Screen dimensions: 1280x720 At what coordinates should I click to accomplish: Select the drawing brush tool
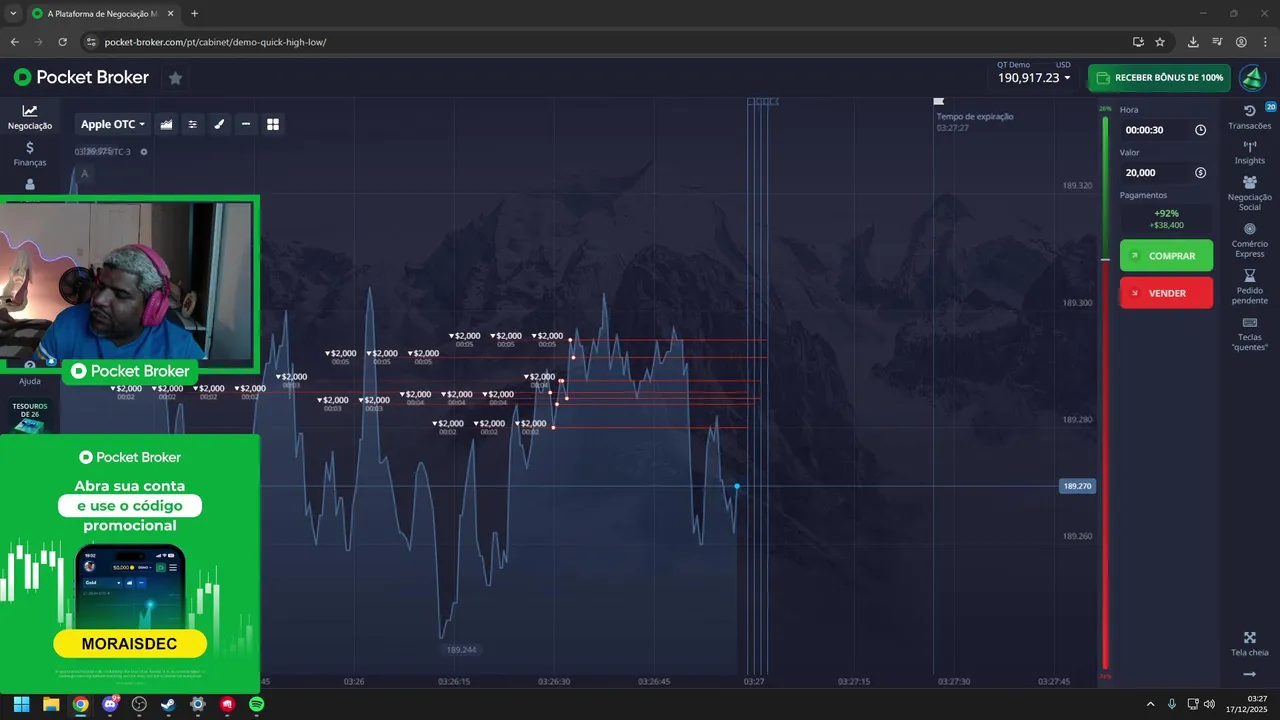[219, 124]
